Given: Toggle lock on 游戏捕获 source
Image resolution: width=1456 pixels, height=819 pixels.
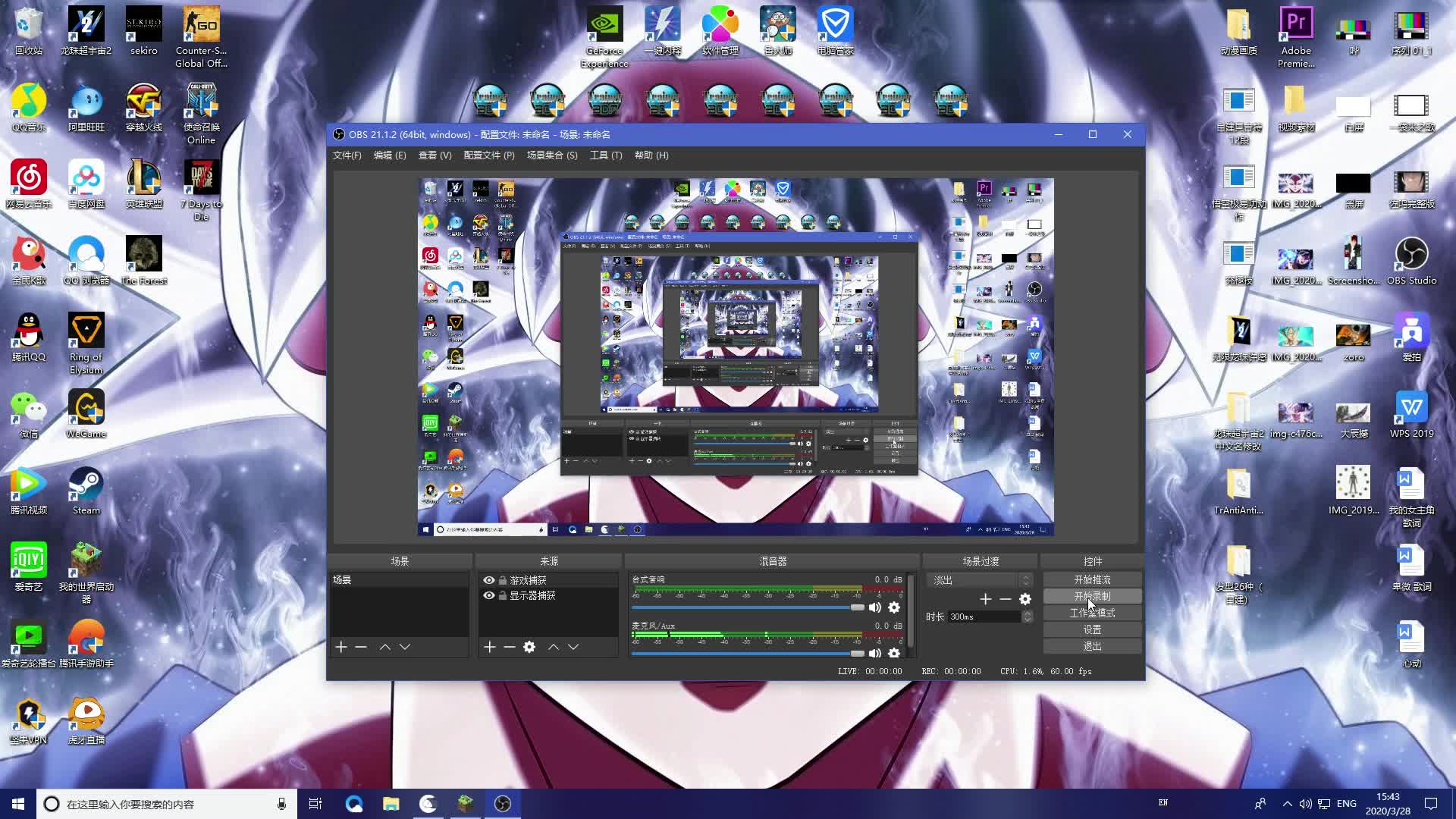Looking at the screenshot, I should 503,580.
